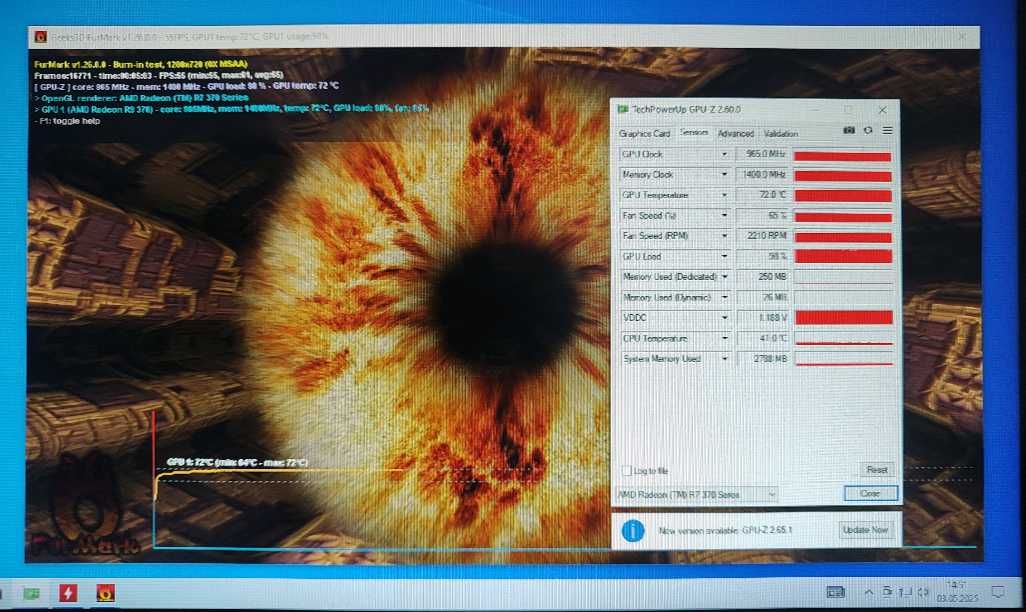Expand the GPU Temperature sensor dropdown
This screenshot has width=1026, height=612.
(x=724, y=195)
